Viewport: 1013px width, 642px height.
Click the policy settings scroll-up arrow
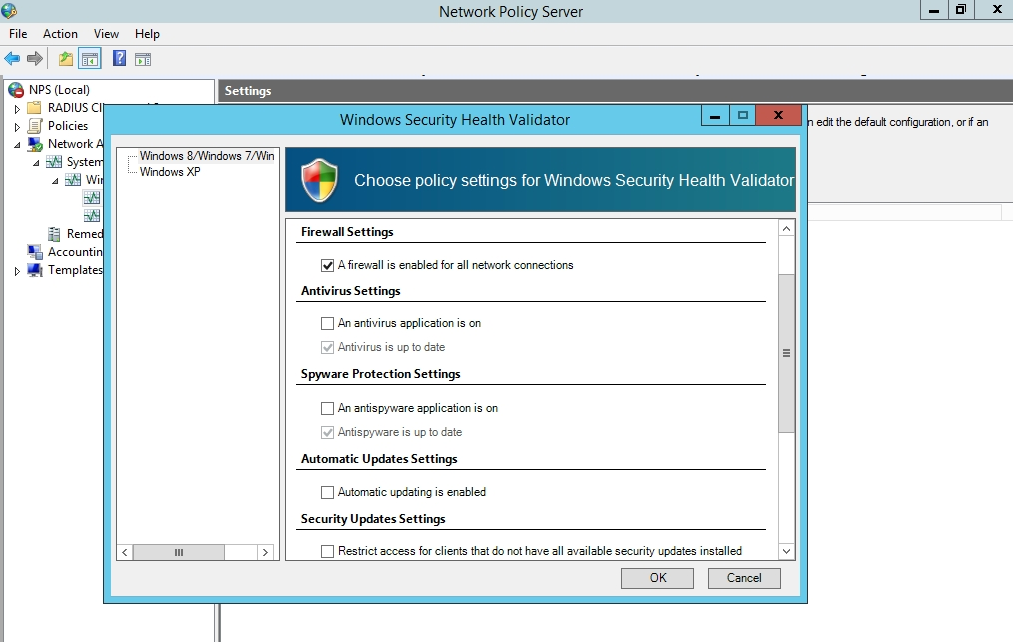click(x=786, y=229)
